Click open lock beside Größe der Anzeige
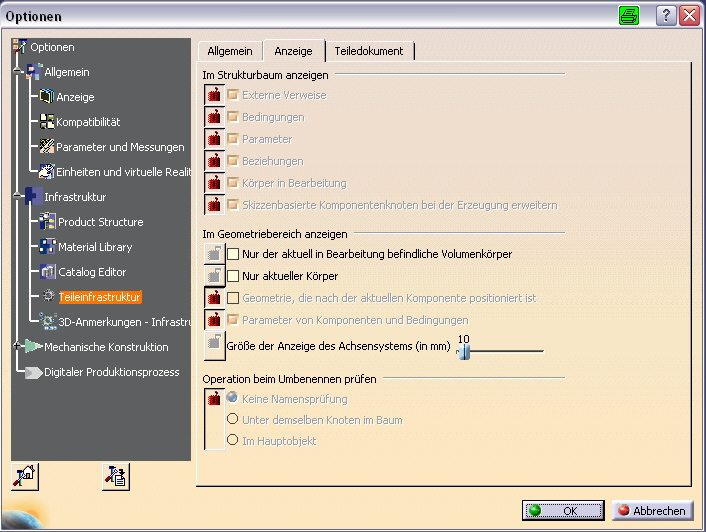The height and width of the screenshot is (532, 706). [x=214, y=346]
